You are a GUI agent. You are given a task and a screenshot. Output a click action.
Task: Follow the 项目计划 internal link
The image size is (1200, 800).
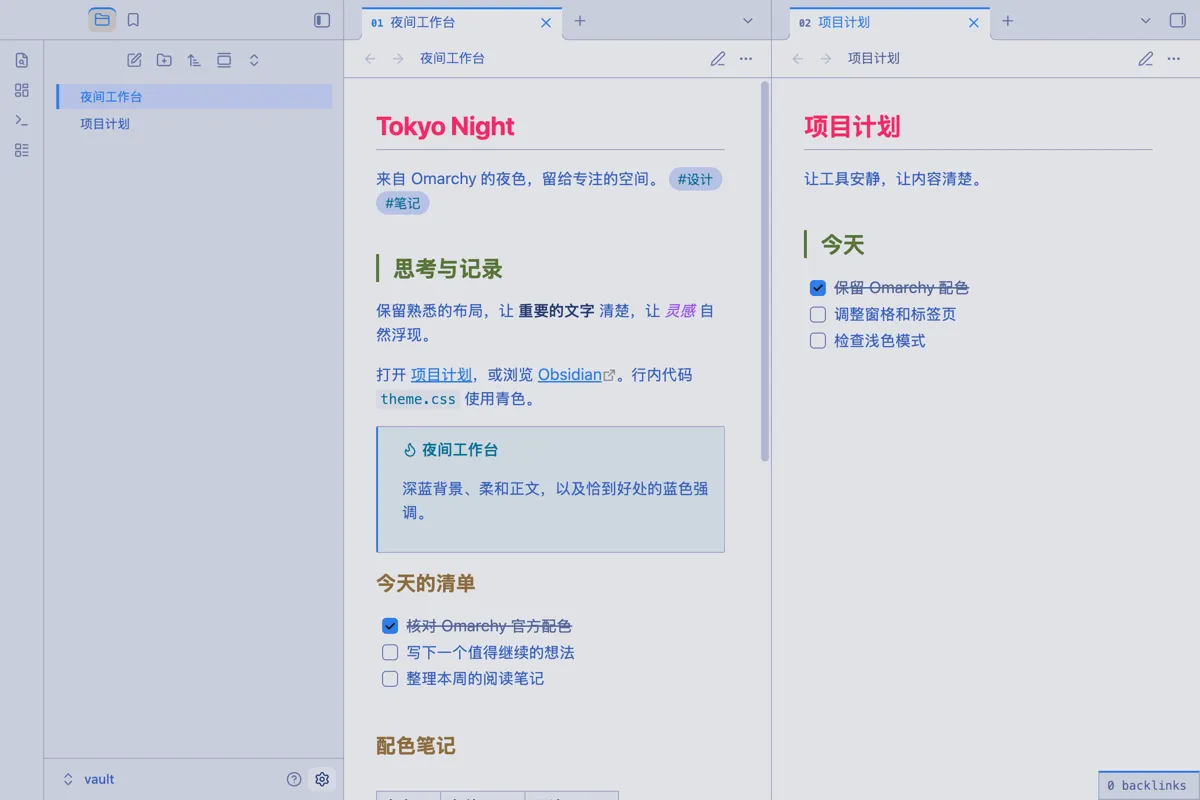coord(441,375)
